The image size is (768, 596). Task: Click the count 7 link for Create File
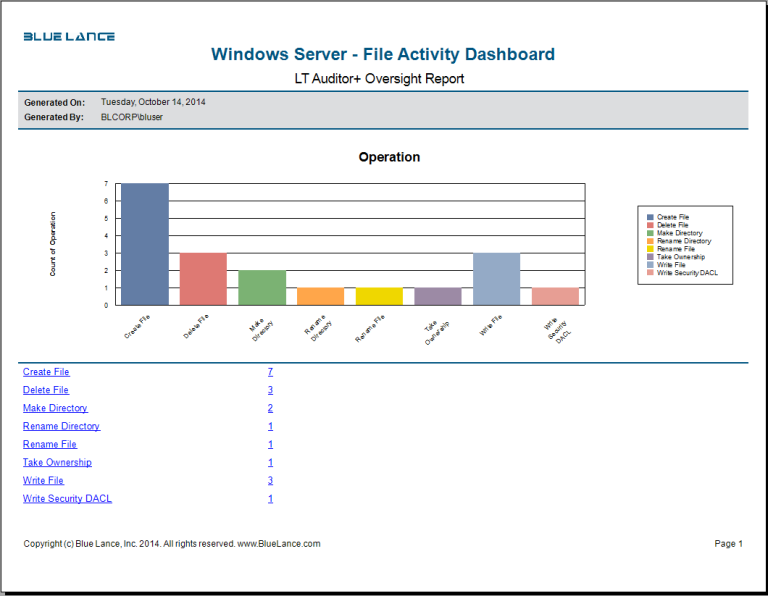(270, 372)
